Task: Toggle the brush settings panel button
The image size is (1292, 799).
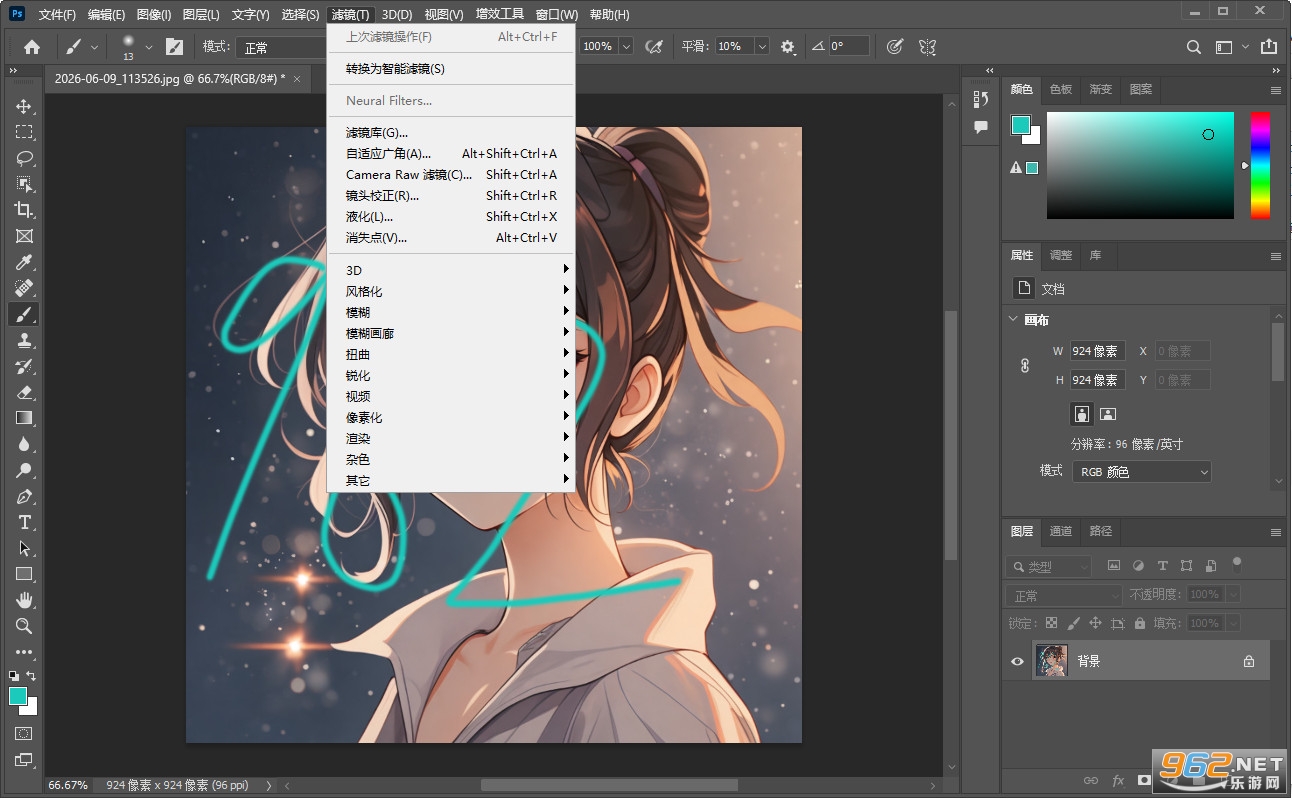Action: coord(174,46)
